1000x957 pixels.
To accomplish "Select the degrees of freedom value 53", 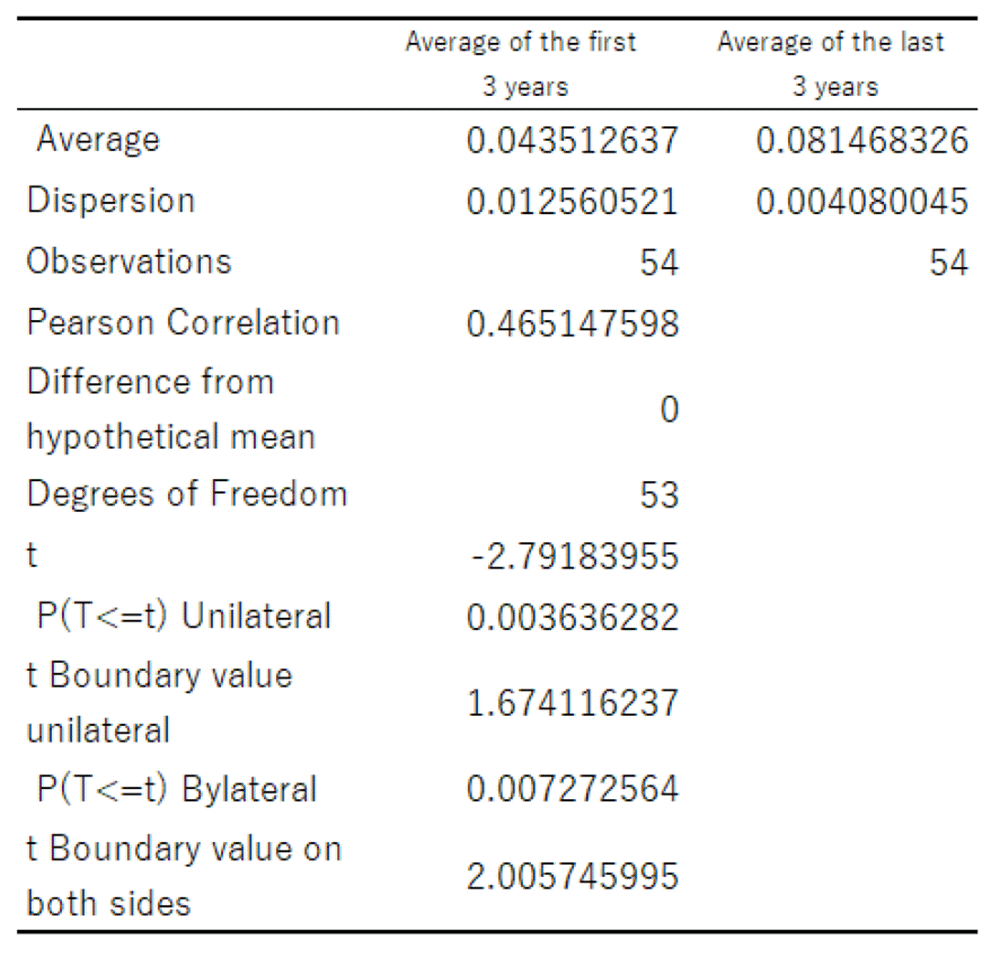I will [659, 495].
